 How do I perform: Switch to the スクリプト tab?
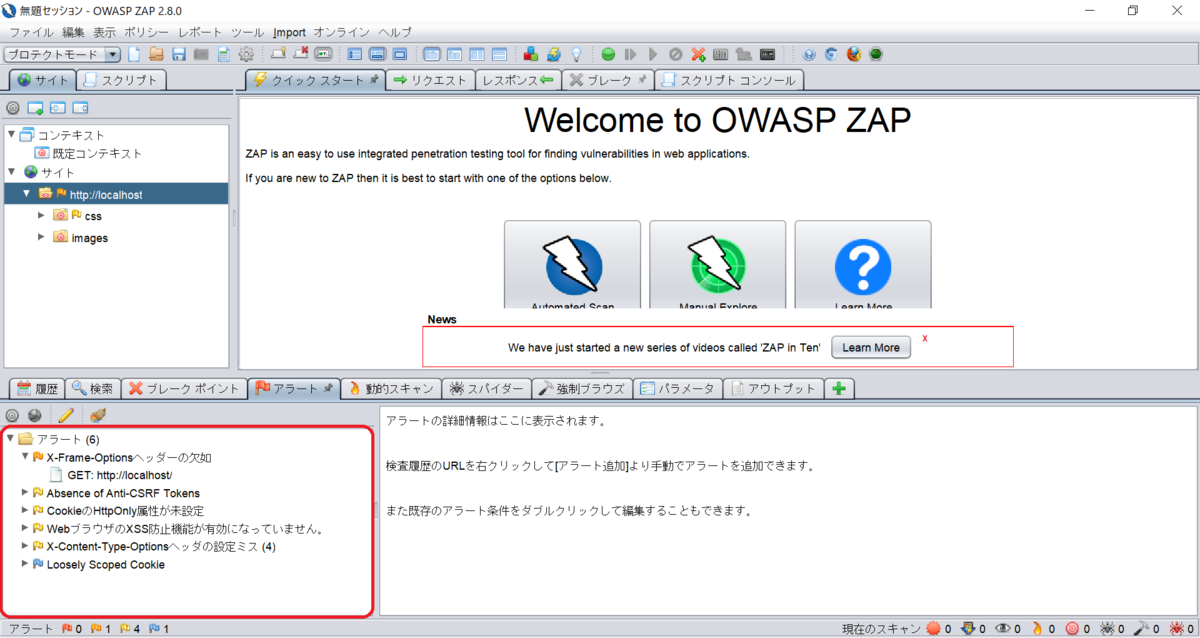tap(122, 80)
